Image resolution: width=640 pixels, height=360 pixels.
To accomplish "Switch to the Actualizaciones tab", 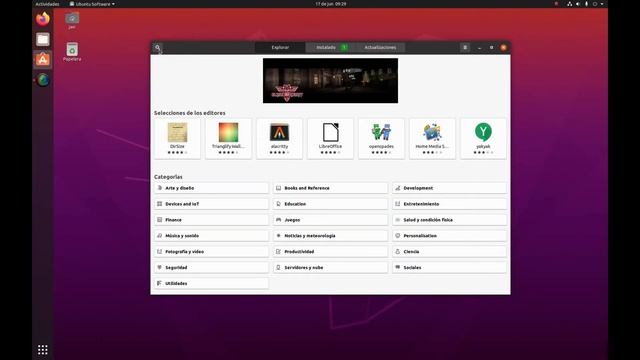I will click(380, 47).
